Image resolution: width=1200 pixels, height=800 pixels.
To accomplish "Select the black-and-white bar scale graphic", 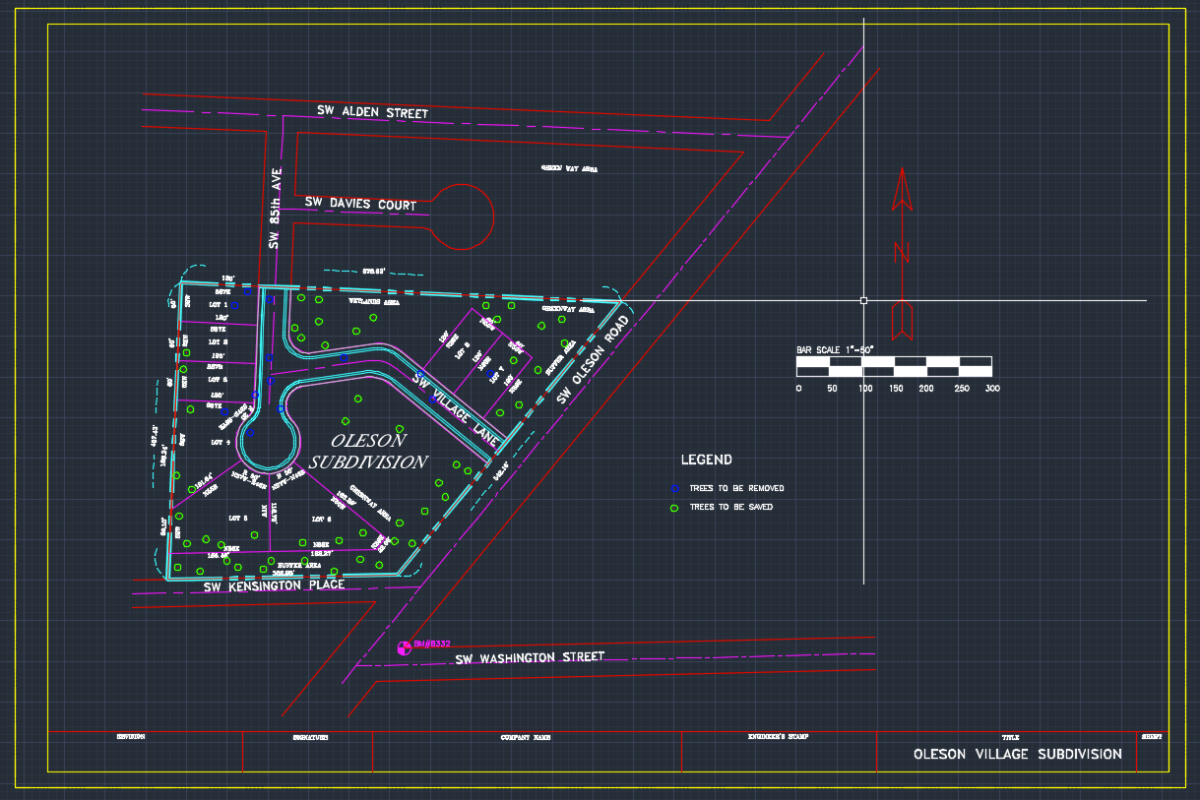I will coord(894,366).
